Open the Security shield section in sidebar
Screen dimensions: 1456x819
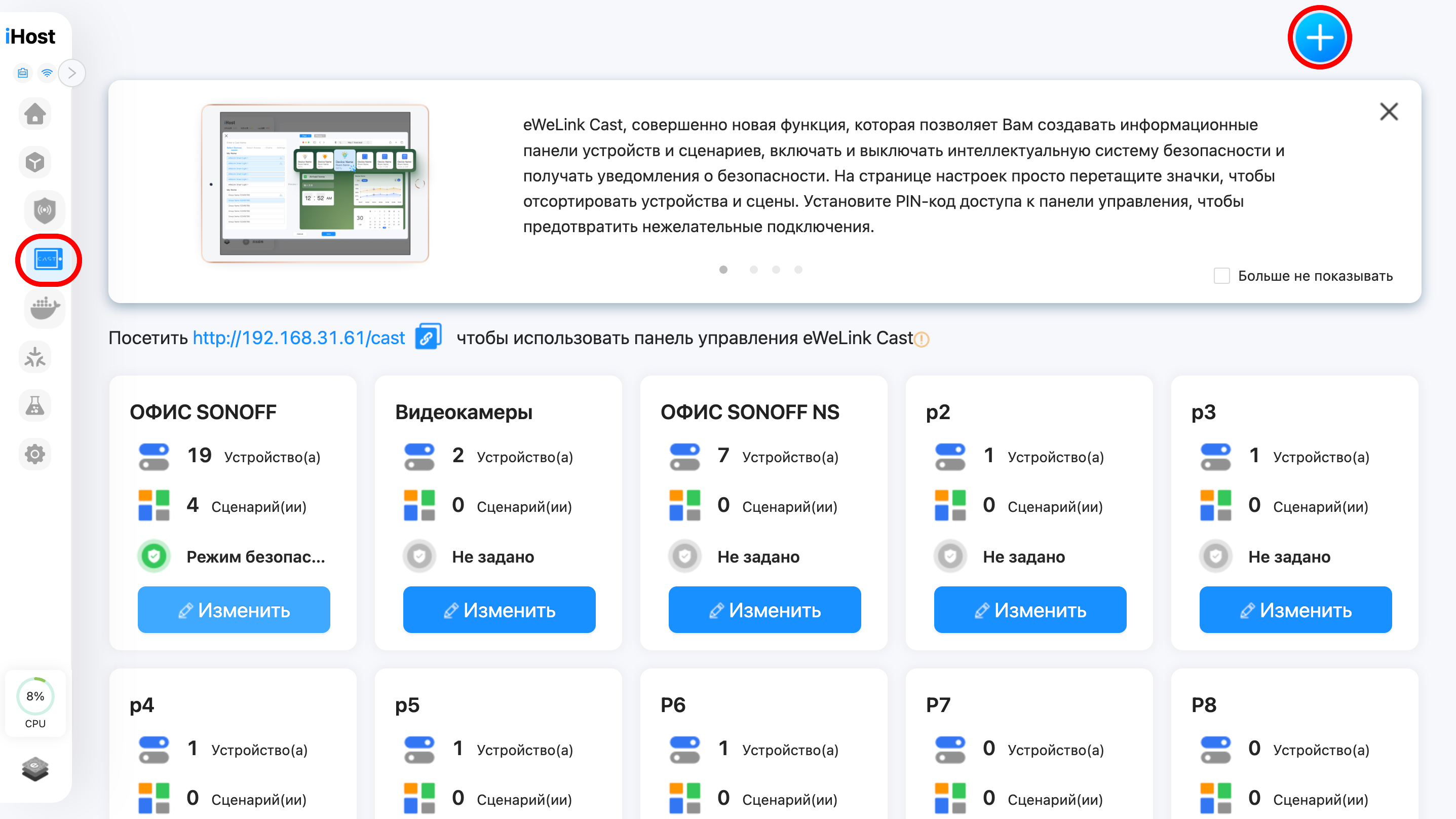pos(45,210)
